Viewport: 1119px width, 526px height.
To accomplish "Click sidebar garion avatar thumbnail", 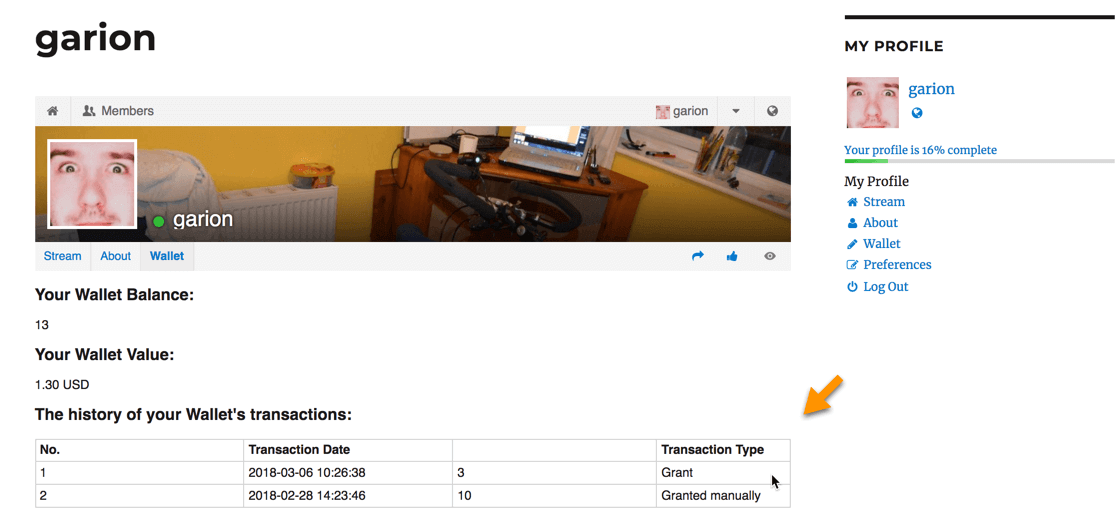I will [872, 103].
